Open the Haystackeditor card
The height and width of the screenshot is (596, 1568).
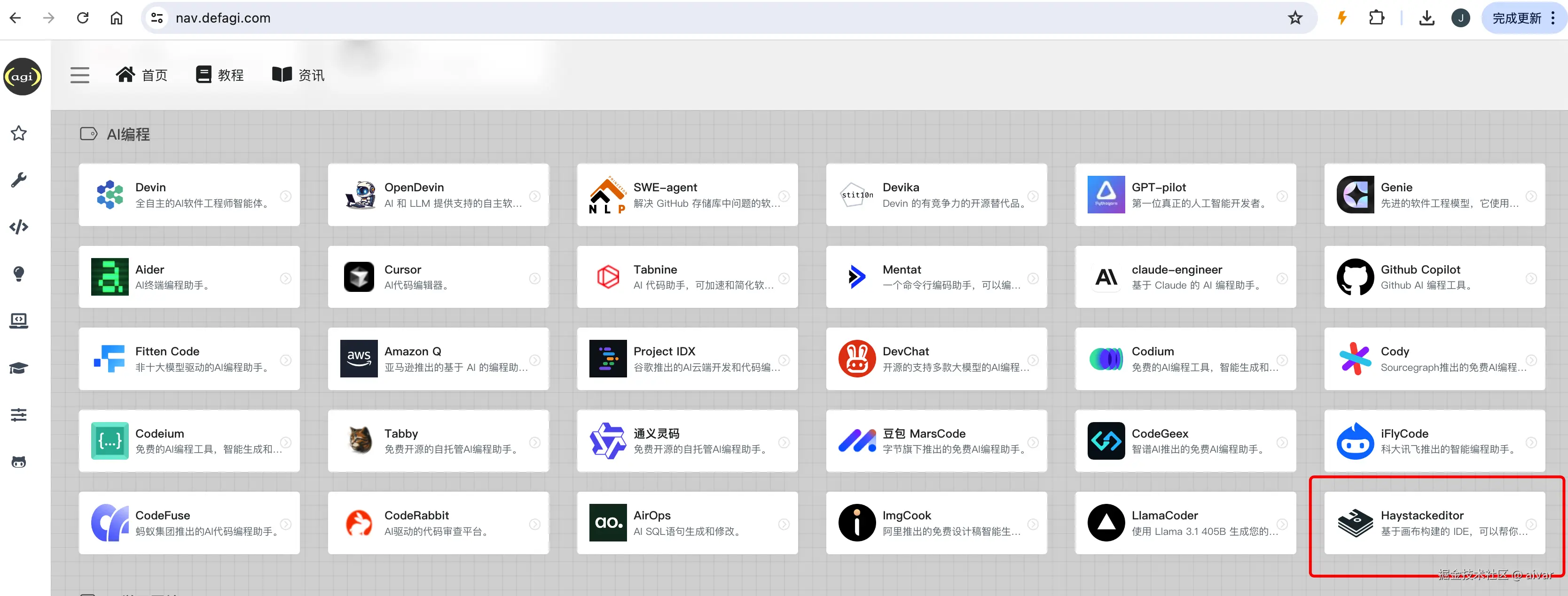[x=1434, y=523]
